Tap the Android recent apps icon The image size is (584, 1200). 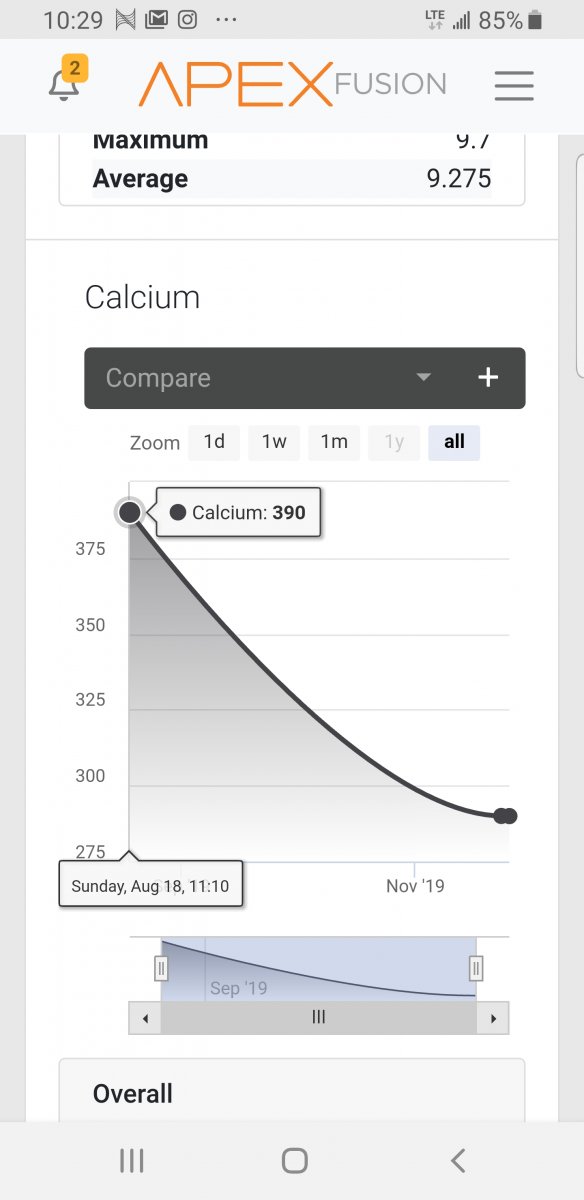click(132, 1160)
